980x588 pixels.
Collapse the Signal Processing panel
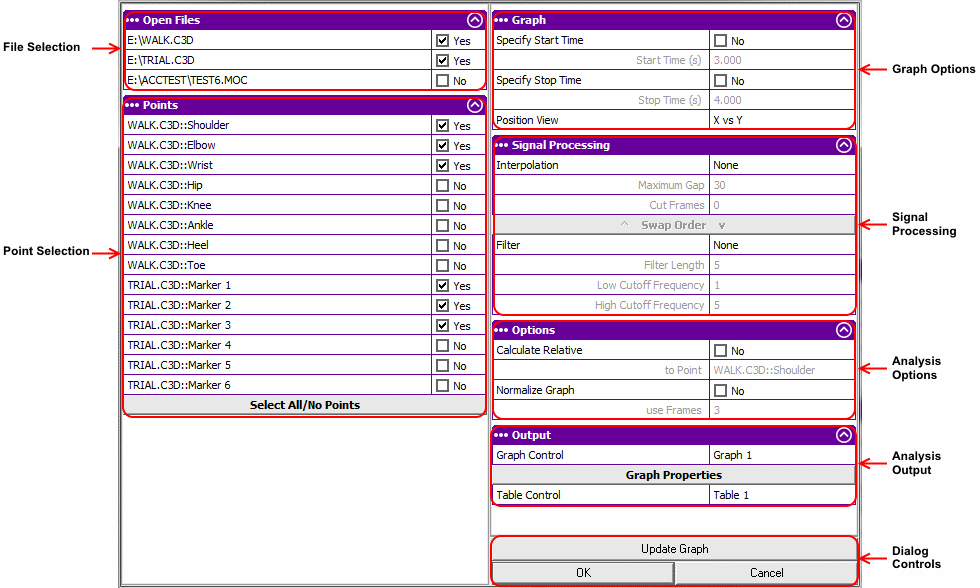843,144
